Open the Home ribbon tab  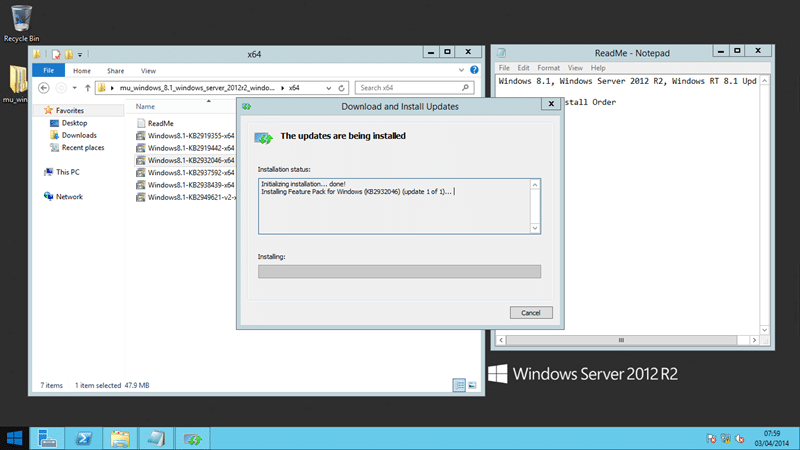pos(82,71)
